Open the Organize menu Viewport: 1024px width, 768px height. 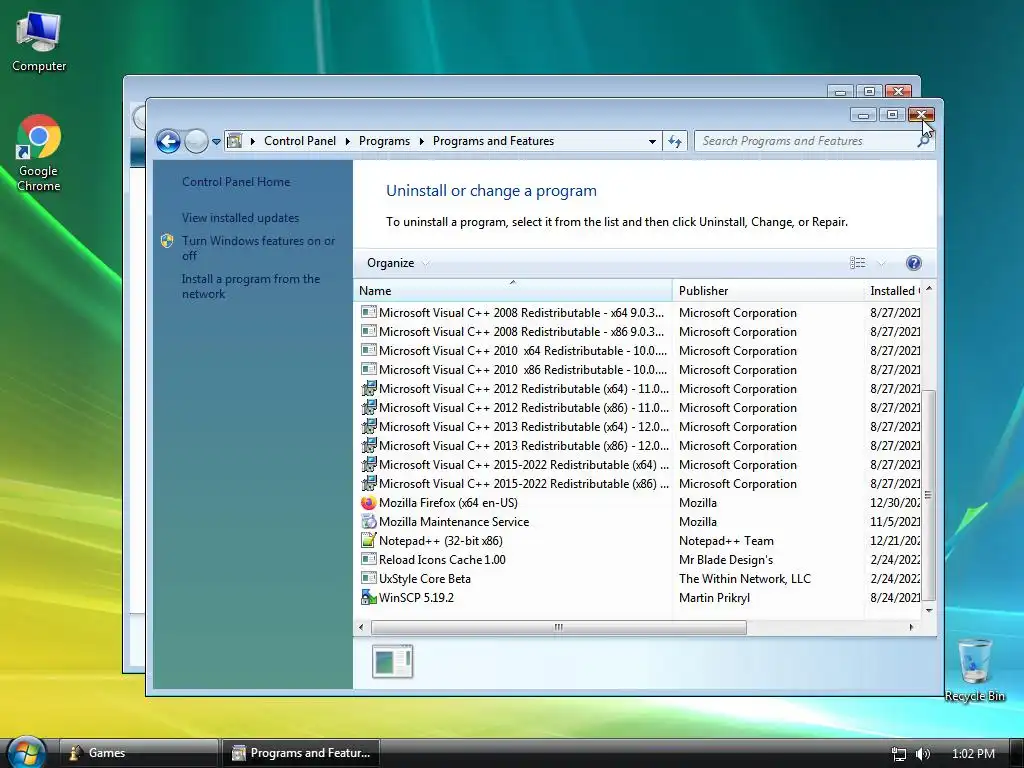tap(397, 263)
